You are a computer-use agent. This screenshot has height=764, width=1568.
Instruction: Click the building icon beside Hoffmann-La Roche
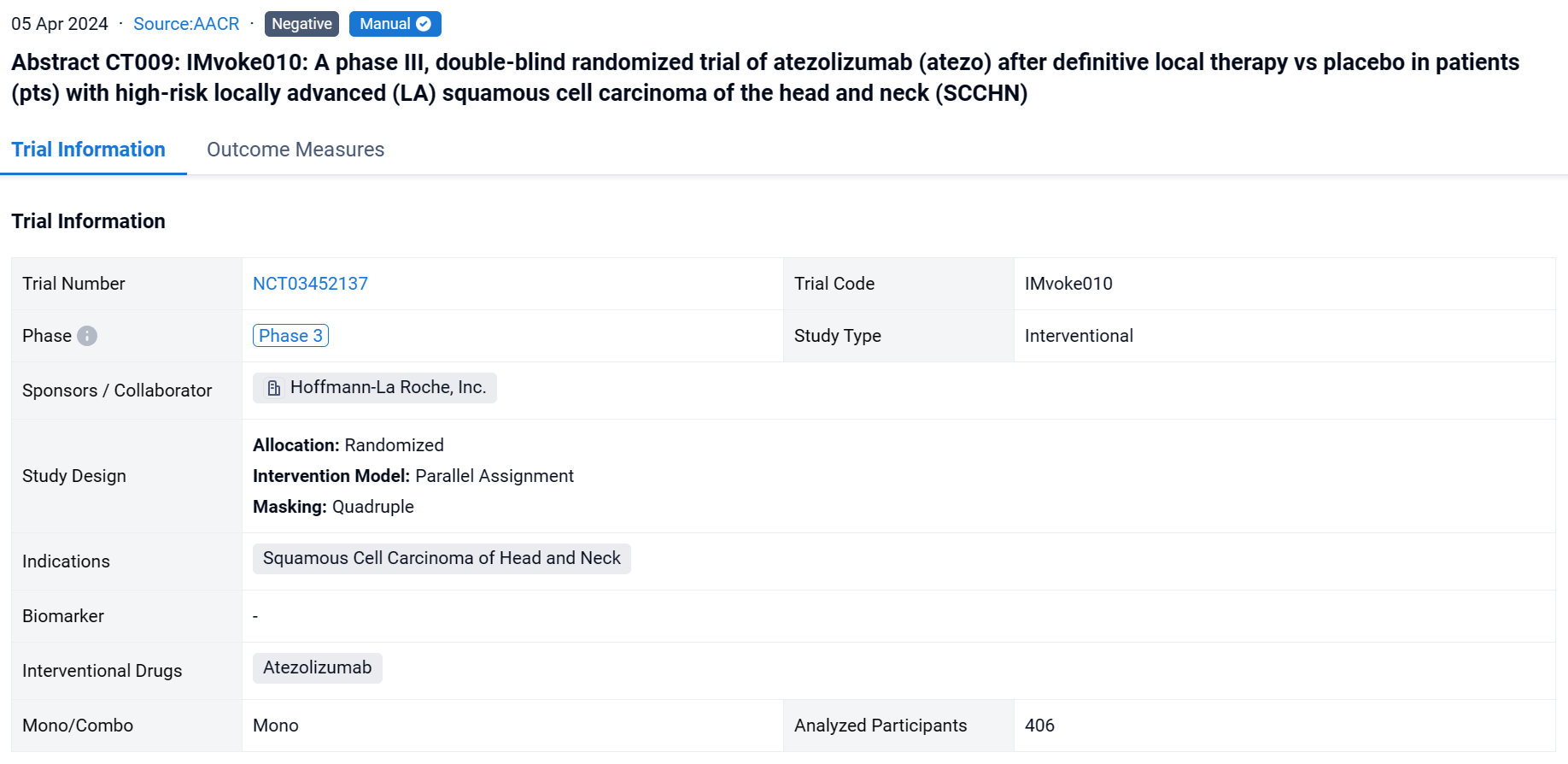274,388
